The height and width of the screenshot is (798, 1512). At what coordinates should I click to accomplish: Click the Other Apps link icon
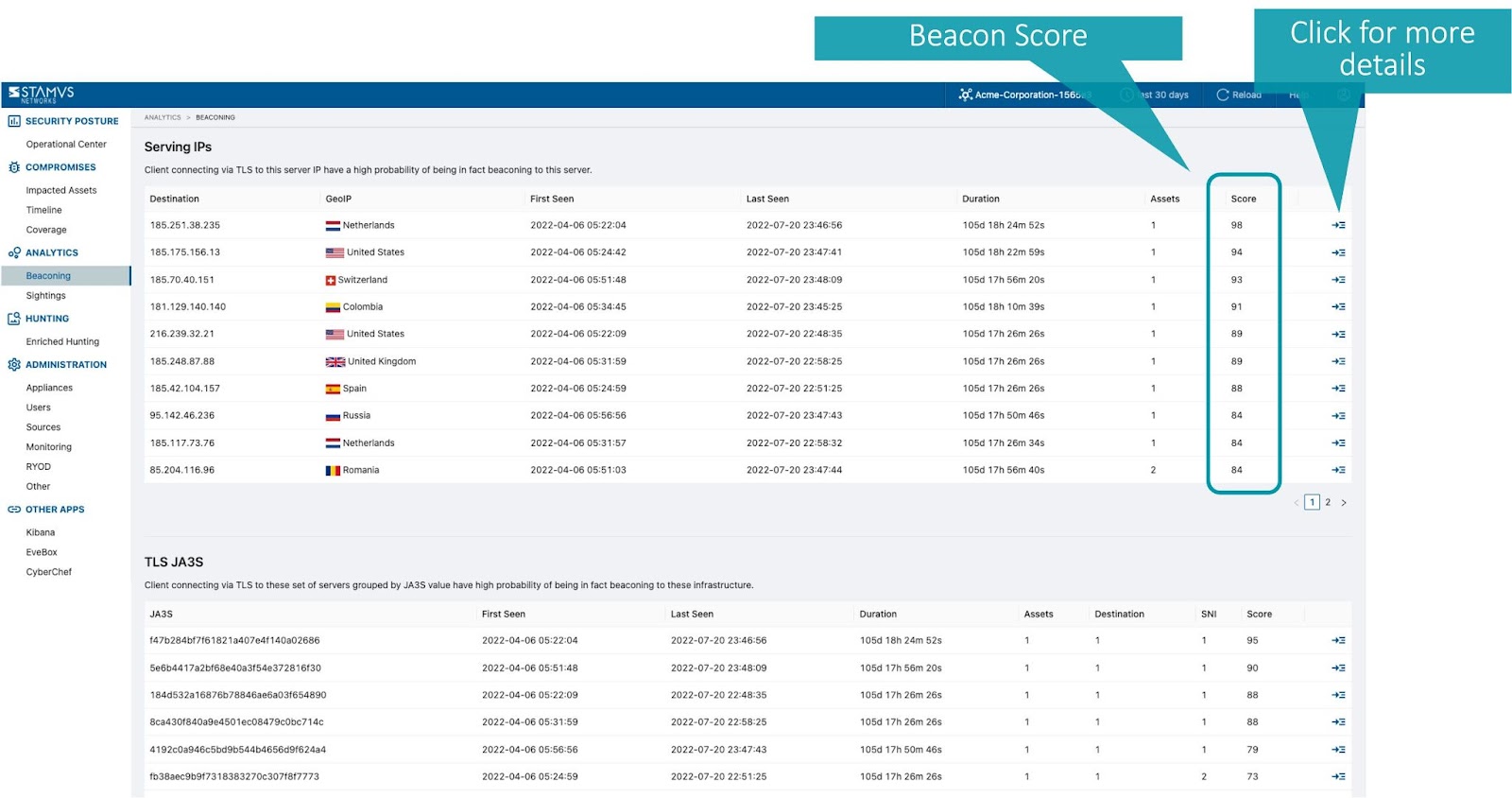coord(14,510)
